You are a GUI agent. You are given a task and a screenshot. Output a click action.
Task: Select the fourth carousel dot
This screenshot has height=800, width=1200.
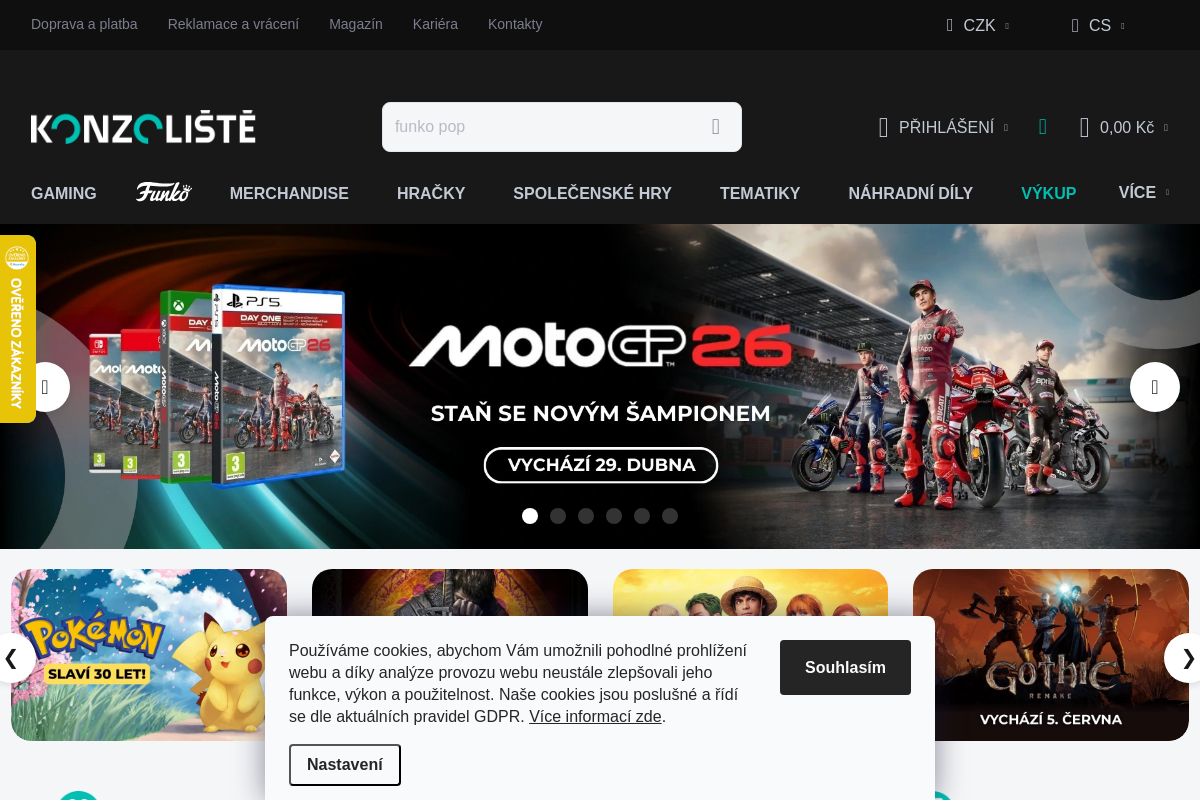614,516
